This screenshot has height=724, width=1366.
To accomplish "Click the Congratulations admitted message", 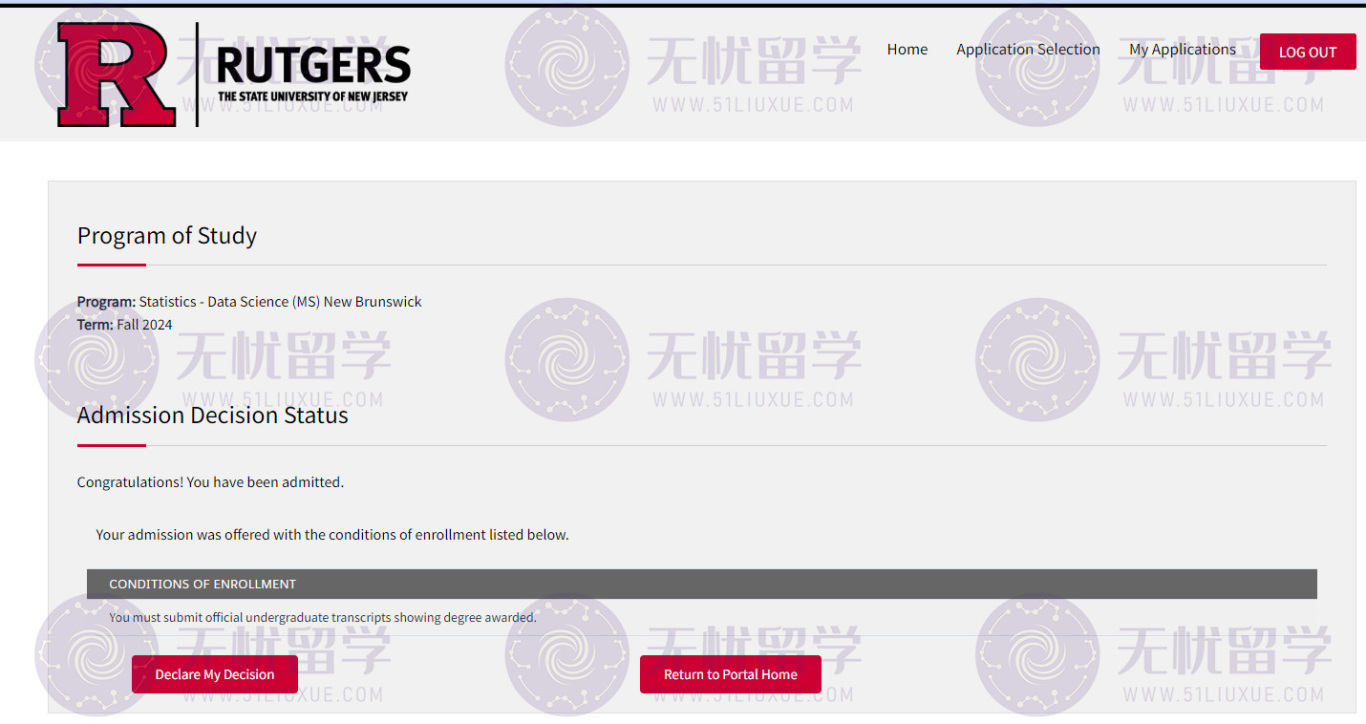I will click(210, 482).
